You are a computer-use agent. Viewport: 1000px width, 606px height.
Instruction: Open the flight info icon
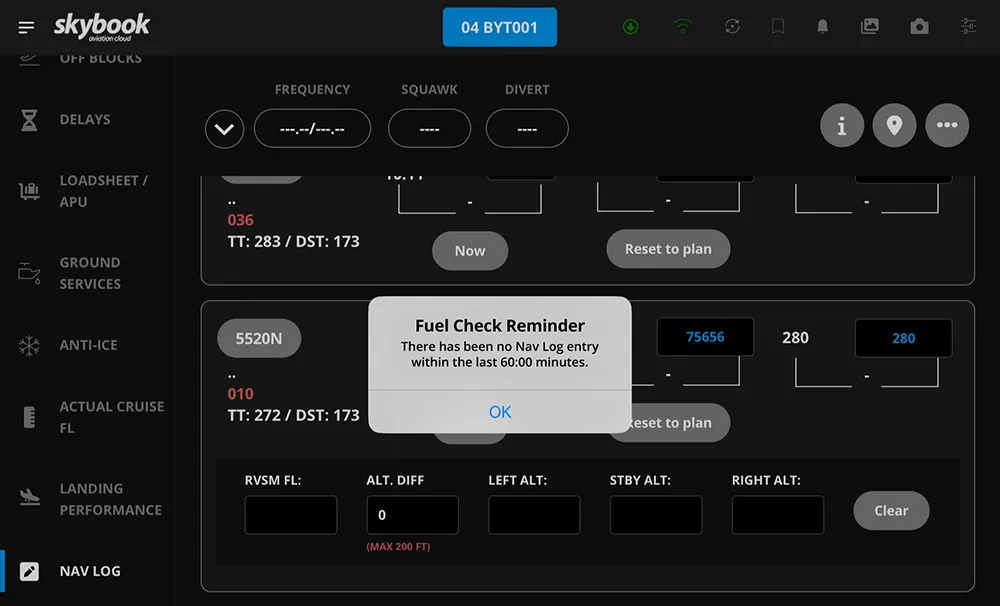click(x=842, y=125)
